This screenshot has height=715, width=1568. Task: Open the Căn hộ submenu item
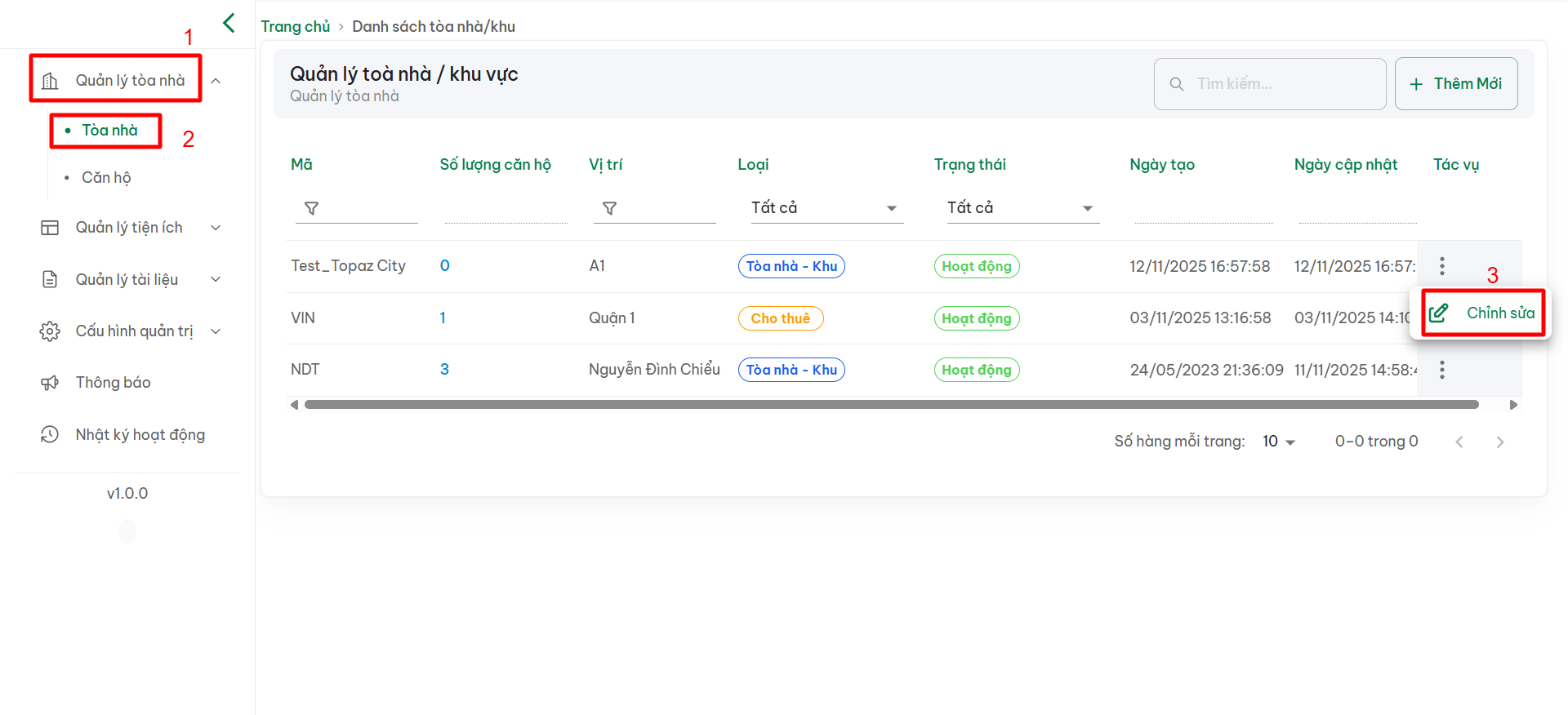[106, 178]
